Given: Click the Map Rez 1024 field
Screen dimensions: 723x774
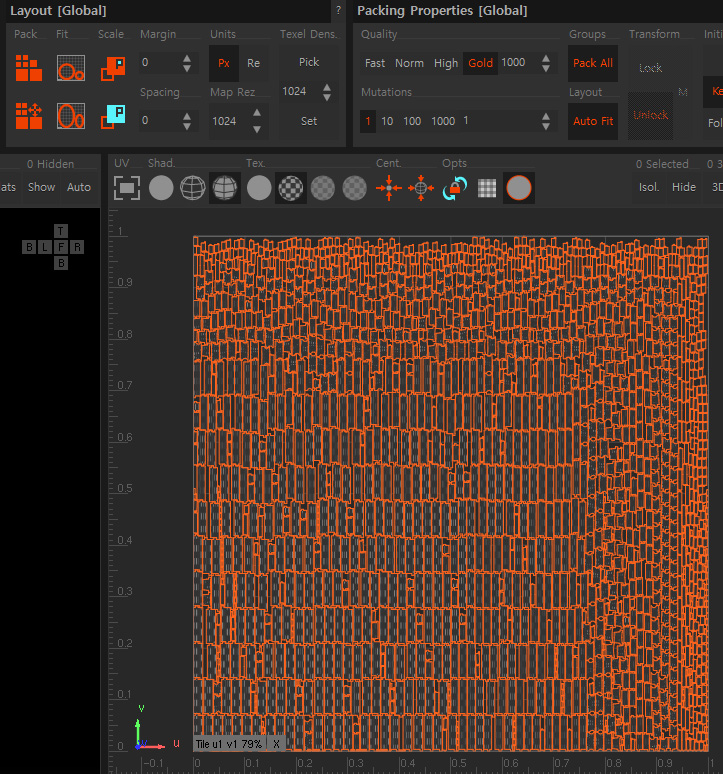Looking at the screenshot, I should (x=229, y=121).
